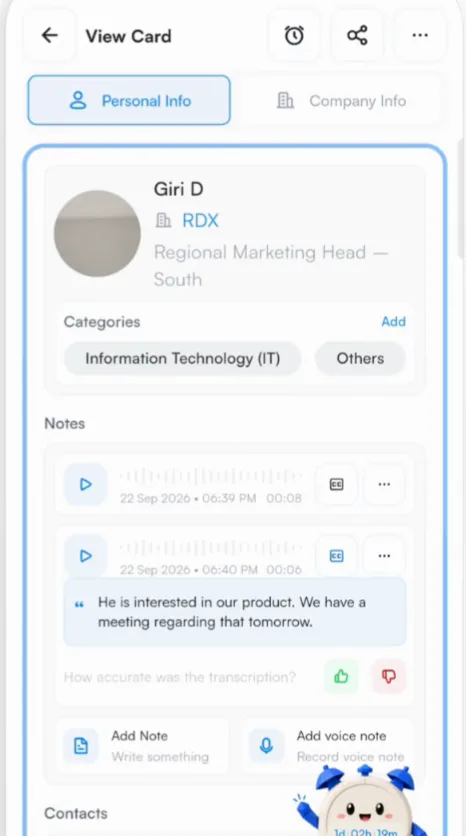The height and width of the screenshot is (836, 466).
Task: Seek within the 06:40 PM waveform
Action: tap(211, 548)
